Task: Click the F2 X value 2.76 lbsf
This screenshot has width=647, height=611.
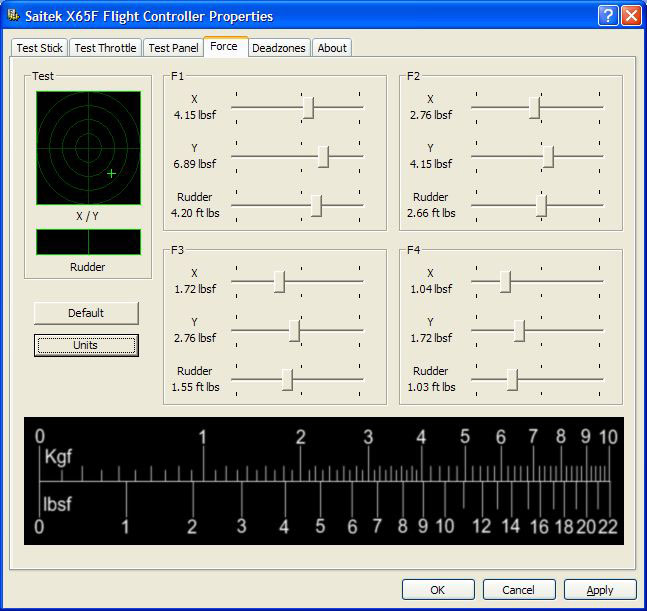Action: tap(431, 115)
